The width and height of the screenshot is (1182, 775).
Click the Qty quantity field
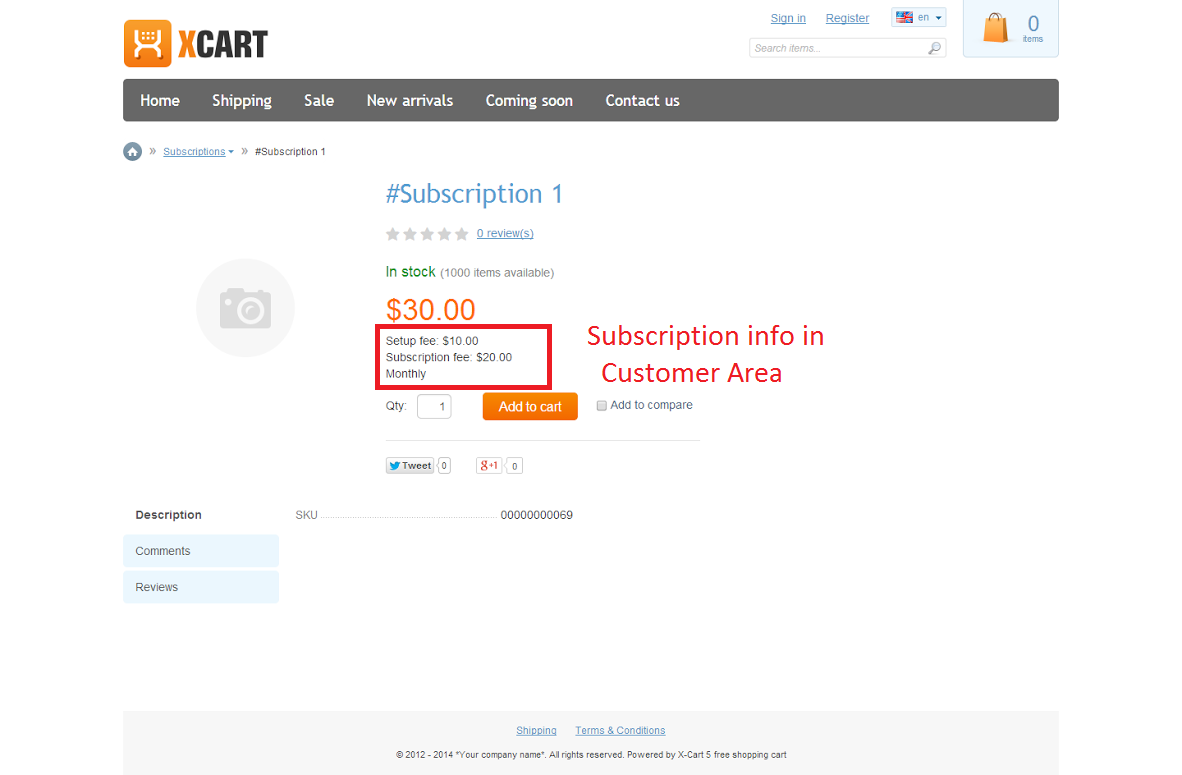[x=434, y=406]
